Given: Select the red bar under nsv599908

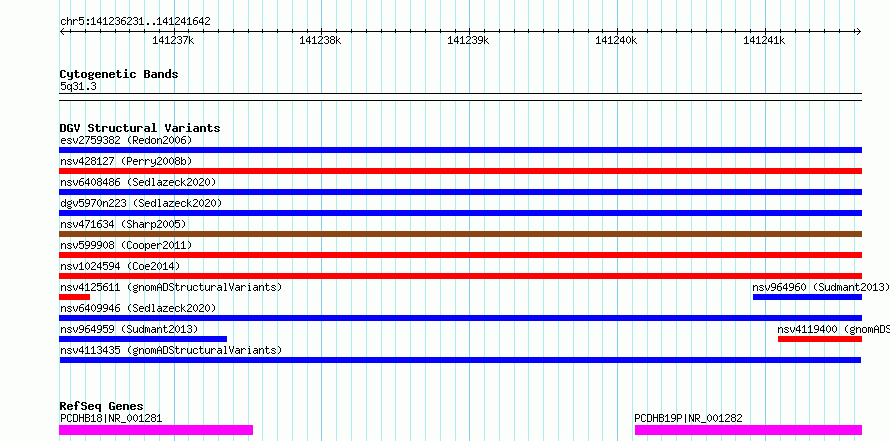Looking at the screenshot, I should click(460, 255).
